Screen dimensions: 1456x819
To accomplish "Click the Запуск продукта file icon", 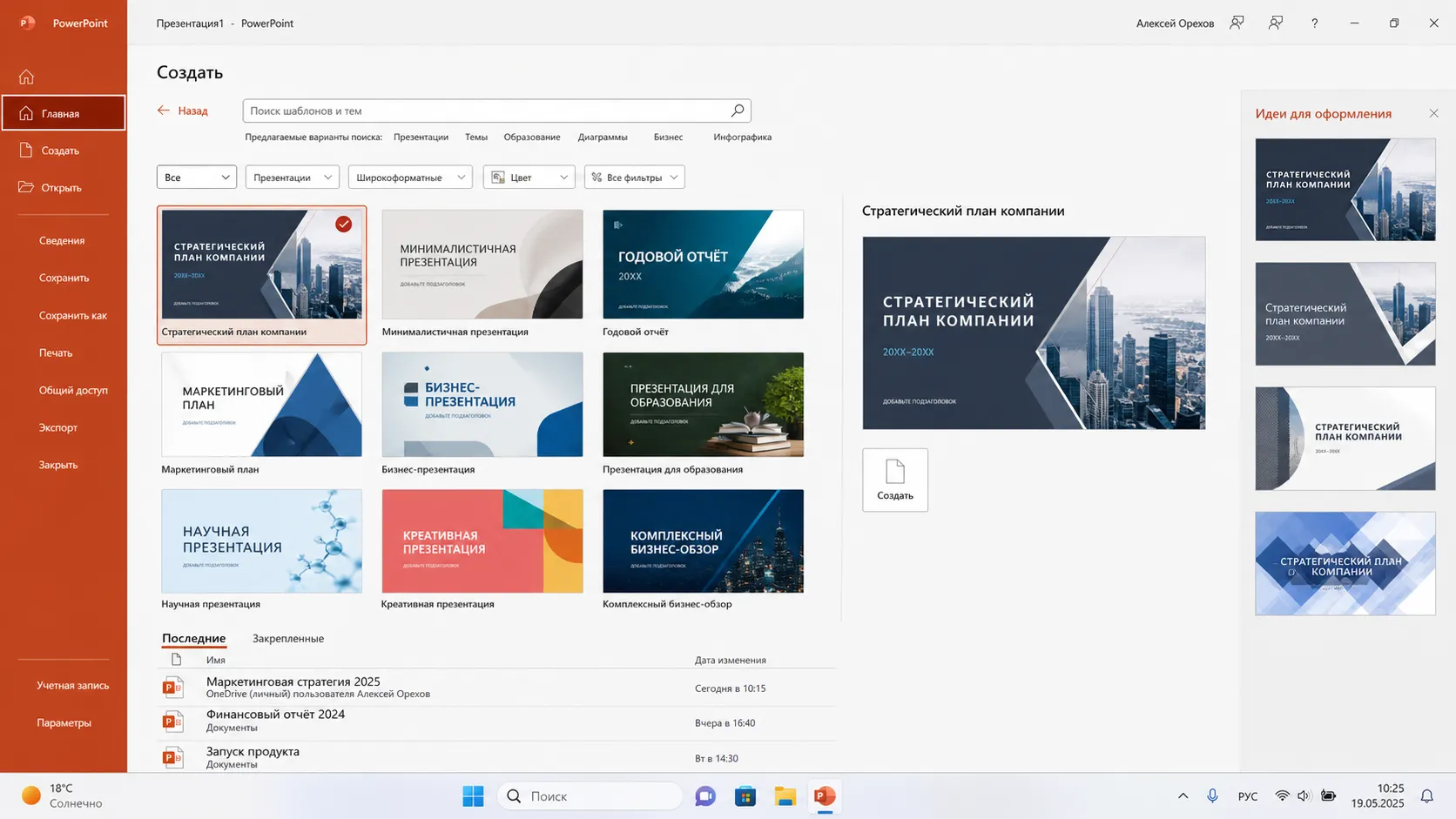I will coord(173,757).
